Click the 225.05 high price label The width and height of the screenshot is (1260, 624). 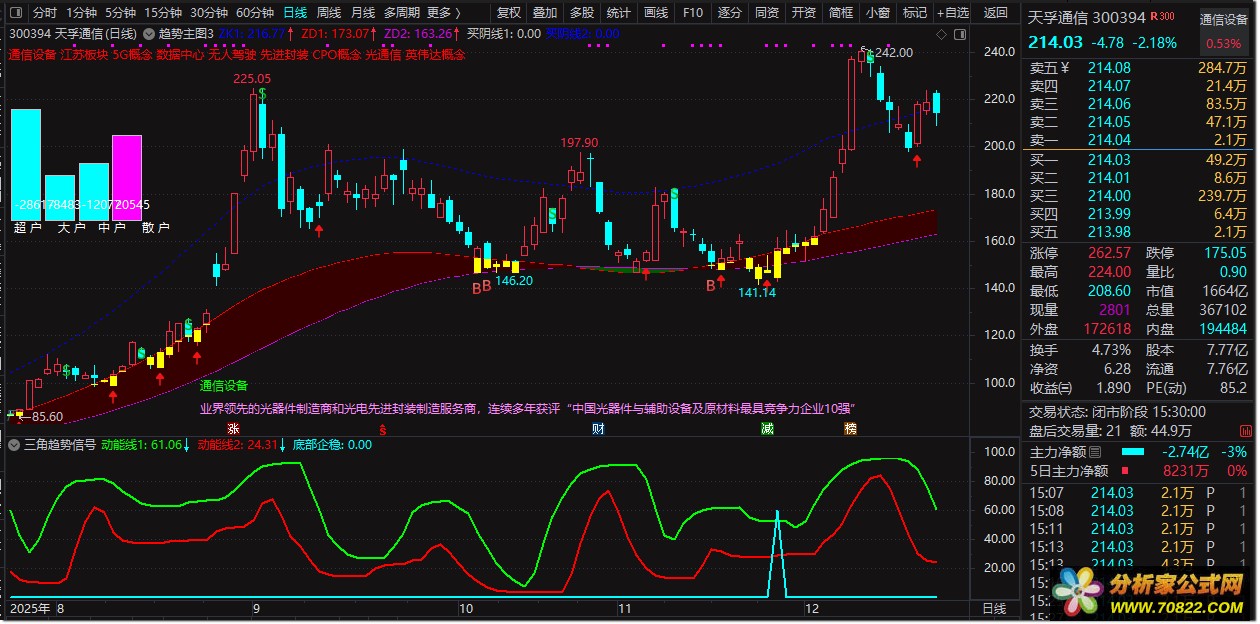252,79
